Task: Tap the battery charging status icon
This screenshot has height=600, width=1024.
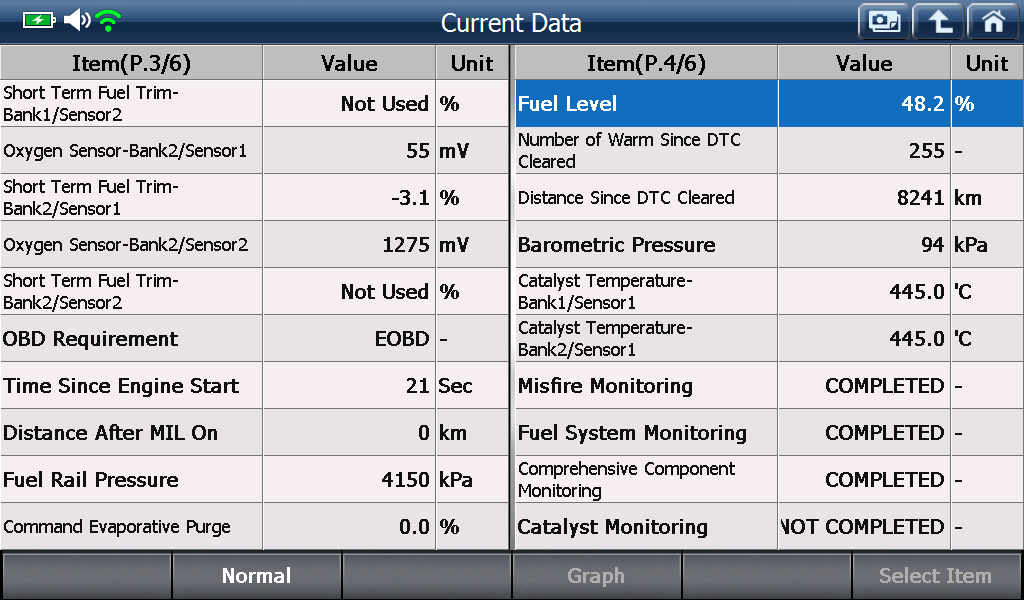Action: (39, 20)
